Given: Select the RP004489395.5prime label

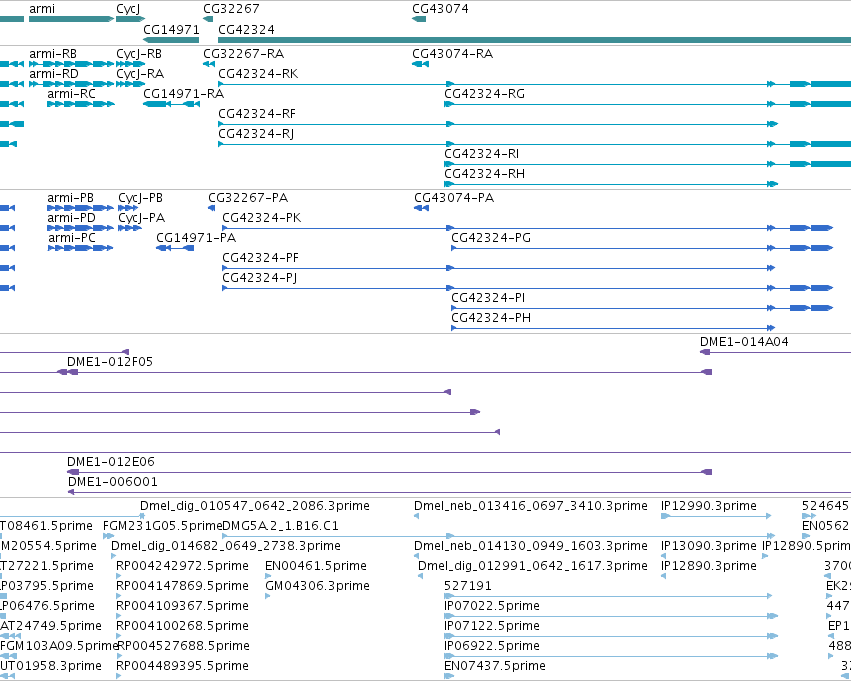Looking at the screenshot, I should click(182, 667).
